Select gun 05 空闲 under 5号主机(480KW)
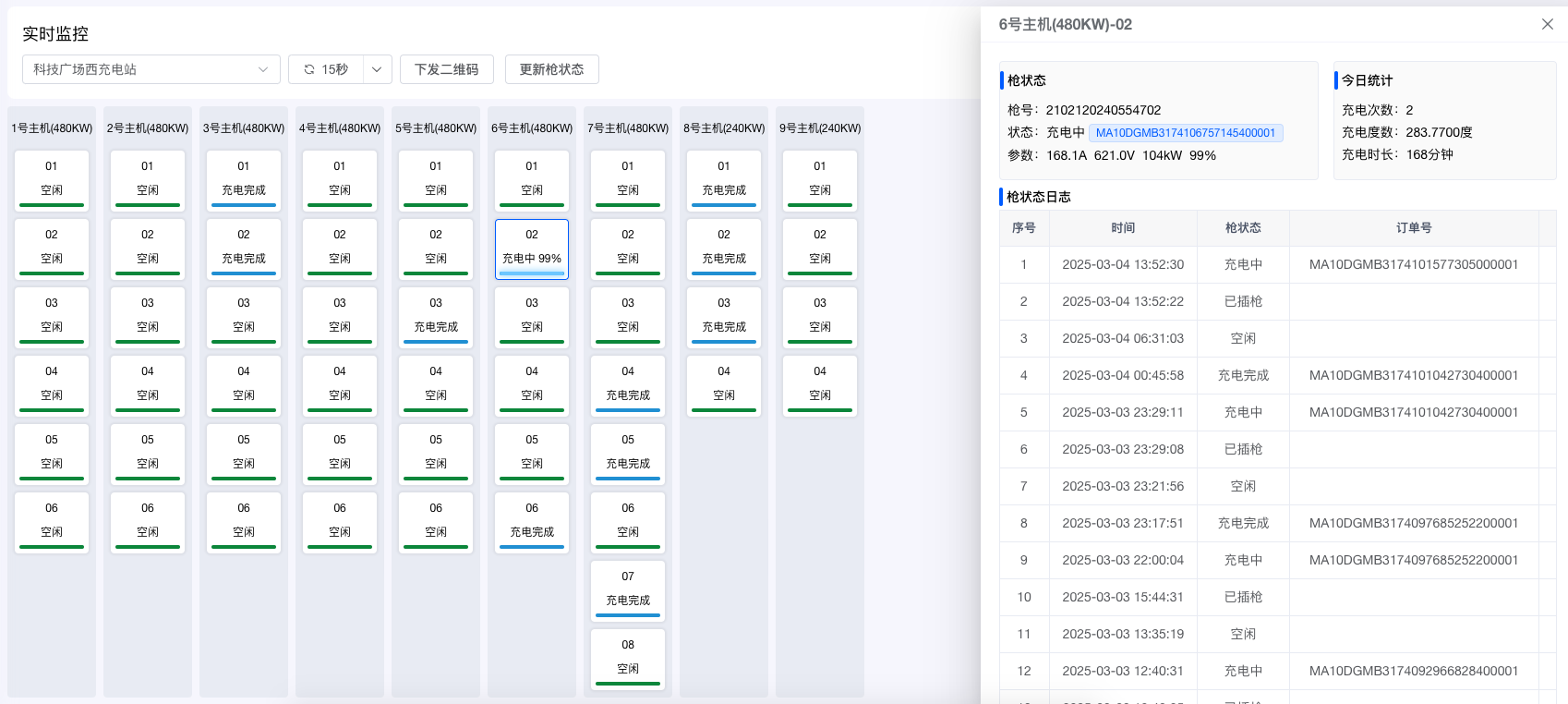Image resolution: width=1568 pixels, height=704 pixels. point(436,455)
